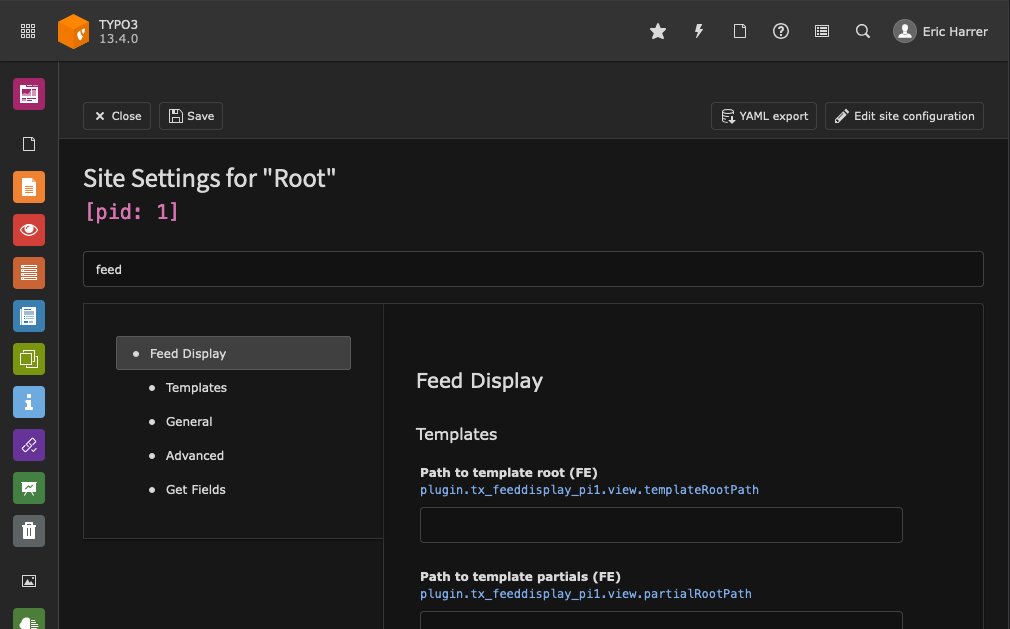Click plugin.tx_feeddisplay_pi1.view.templateRootPath key text

pyautogui.click(x=589, y=490)
